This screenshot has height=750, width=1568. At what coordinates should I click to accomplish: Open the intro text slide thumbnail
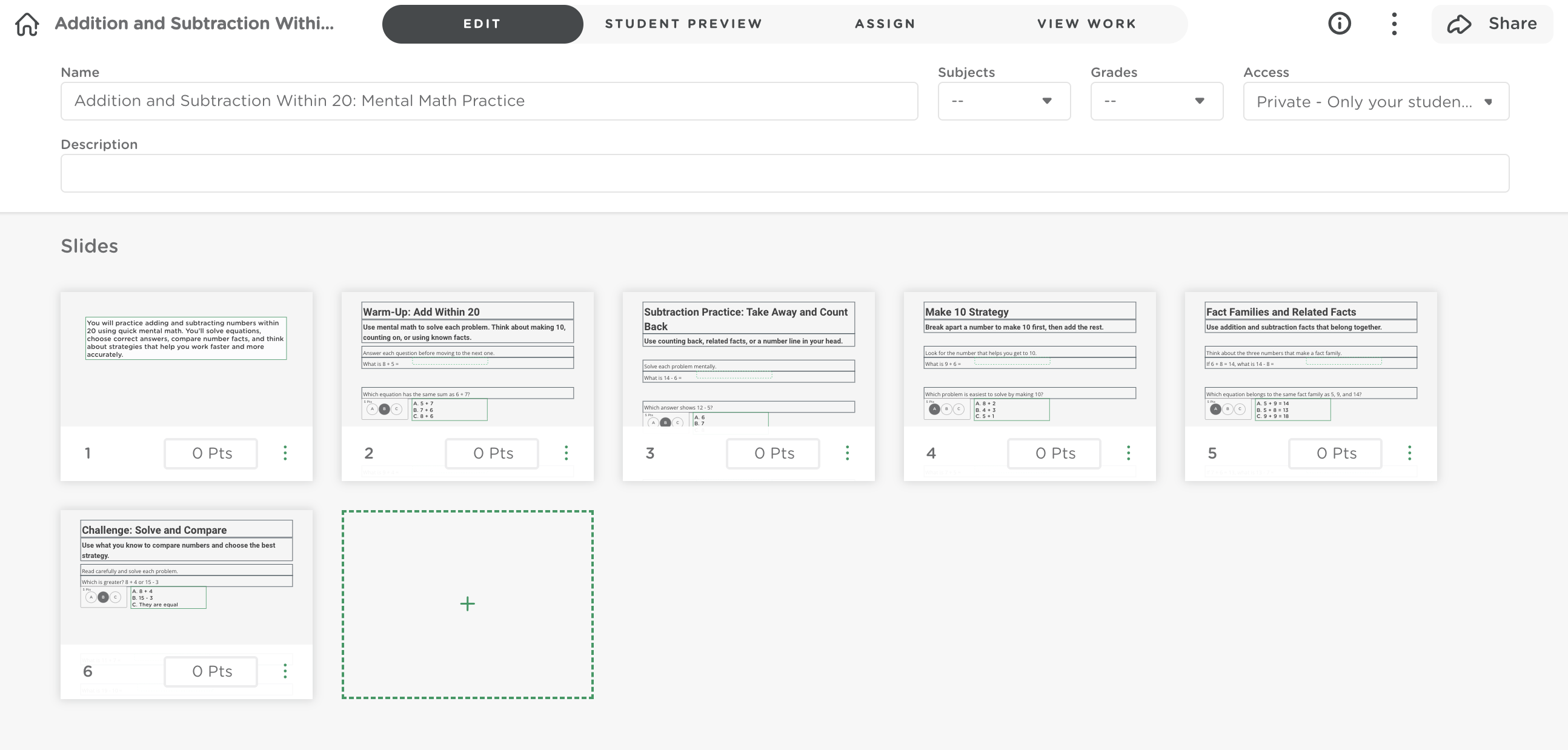click(186, 359)
